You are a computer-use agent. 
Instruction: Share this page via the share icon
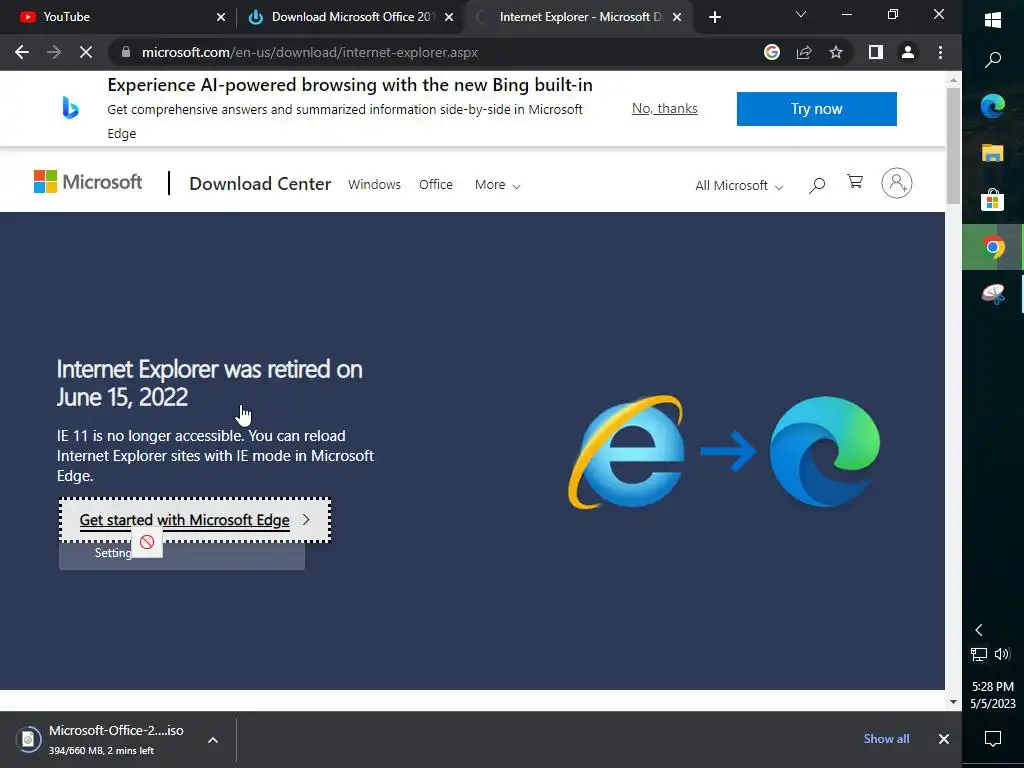pos(804,52)
